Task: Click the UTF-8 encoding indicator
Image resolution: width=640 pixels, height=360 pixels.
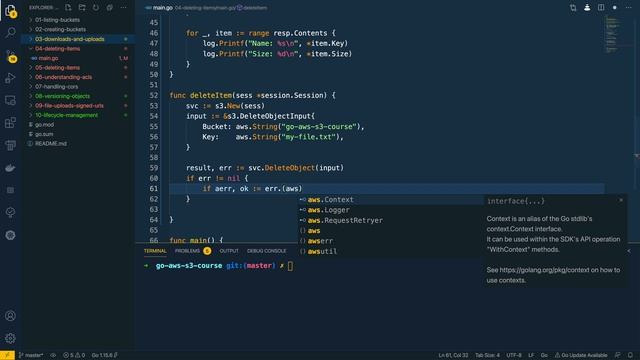Action: [x=514, y=355]
